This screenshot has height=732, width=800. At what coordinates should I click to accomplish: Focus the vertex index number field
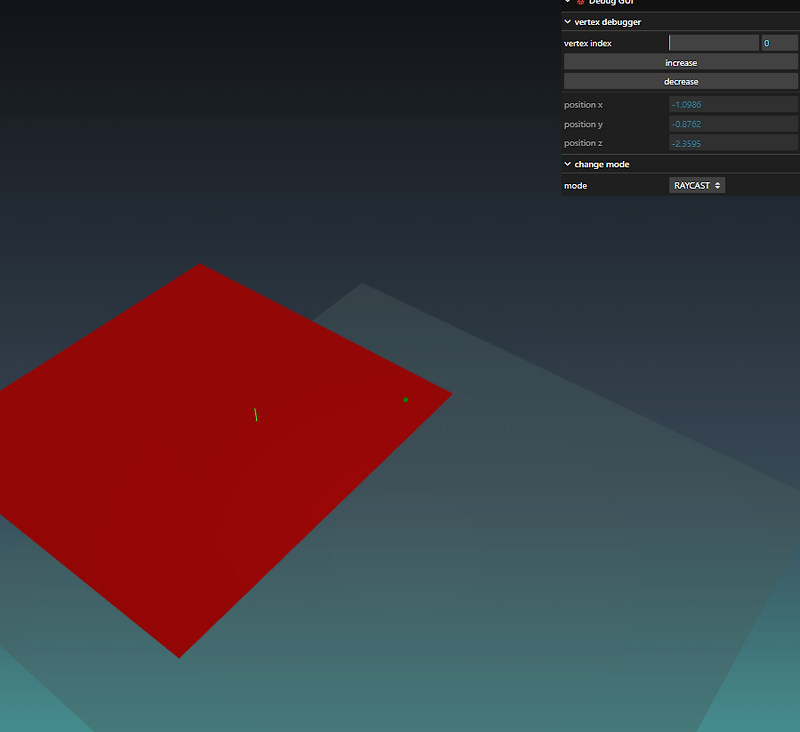779,43
